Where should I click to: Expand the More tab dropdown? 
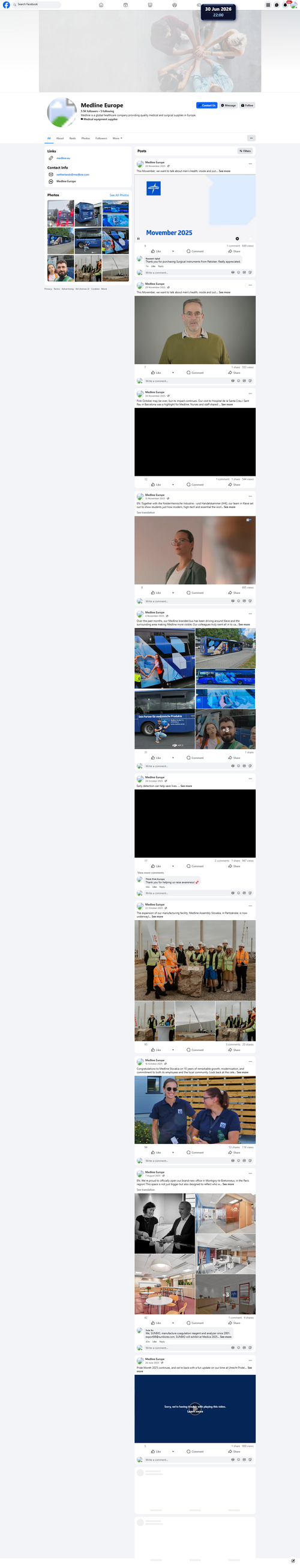click(117, 138)
